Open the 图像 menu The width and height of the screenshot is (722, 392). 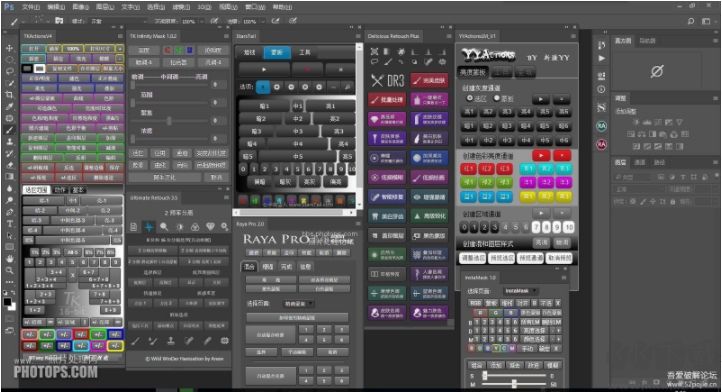click(81, 7)
